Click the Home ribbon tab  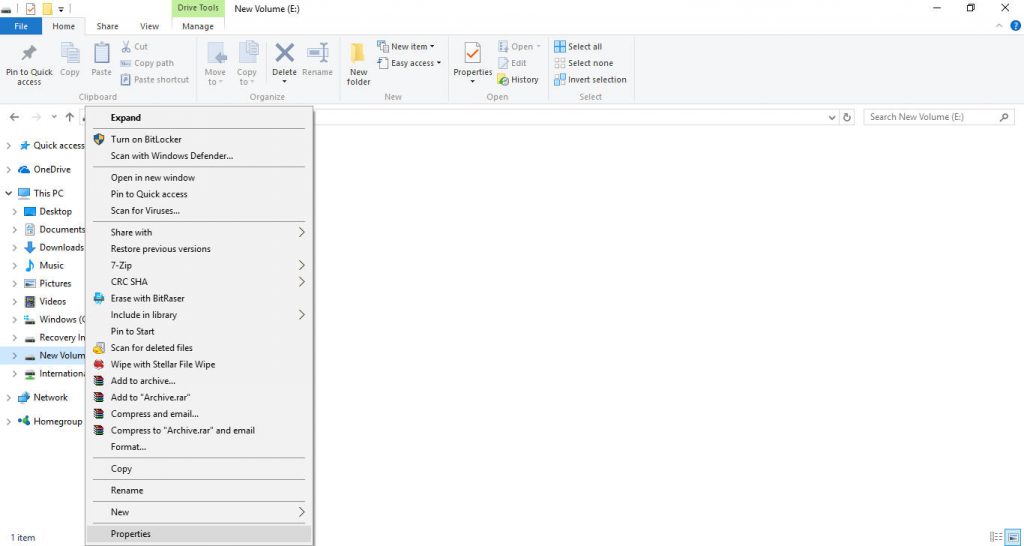point(64,26)
